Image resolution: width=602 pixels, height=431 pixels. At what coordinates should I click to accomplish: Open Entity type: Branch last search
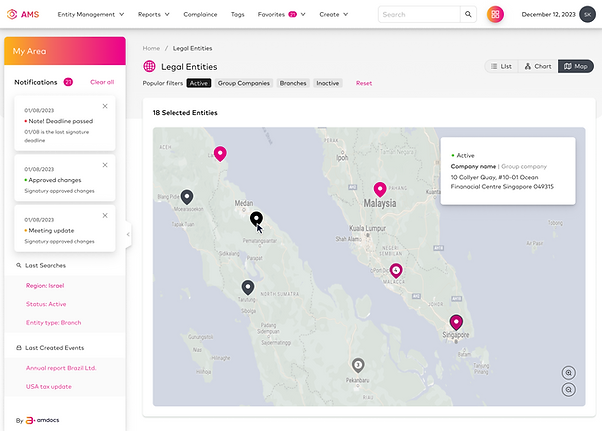pos(53,322)
